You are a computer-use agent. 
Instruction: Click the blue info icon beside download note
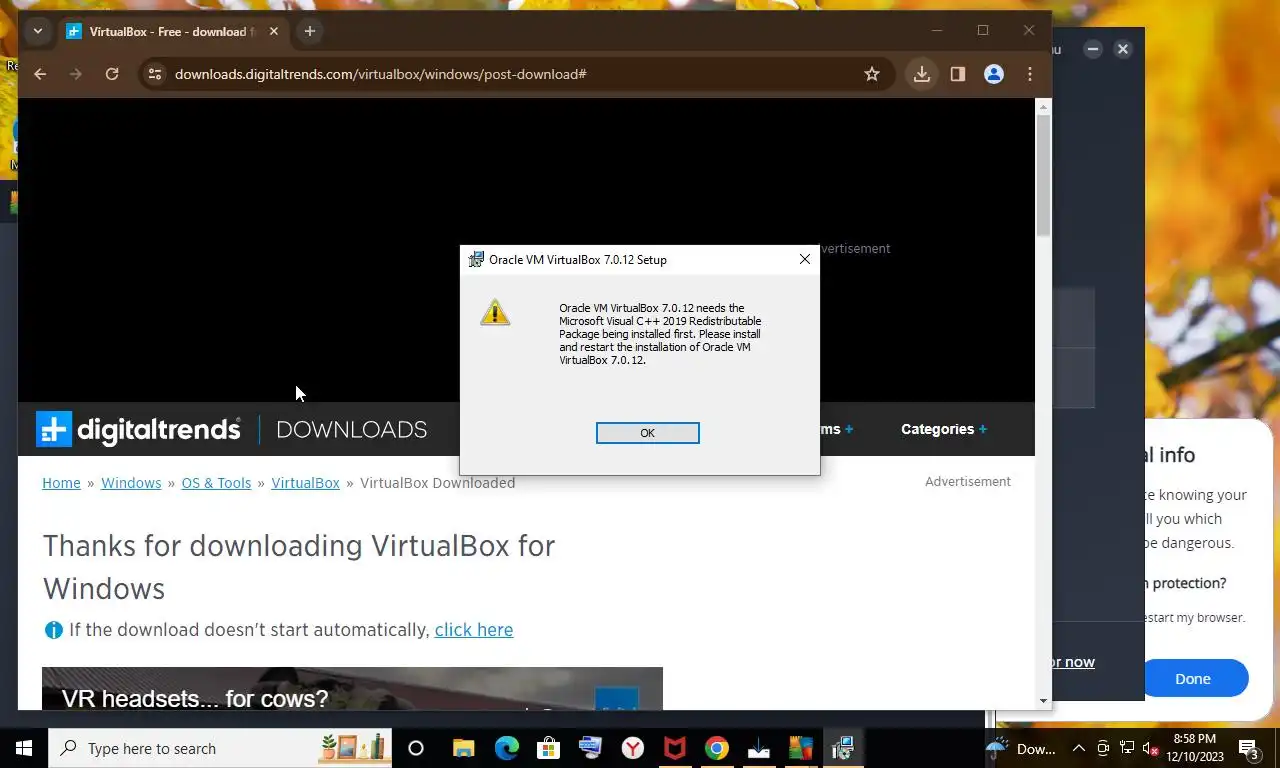53,630
